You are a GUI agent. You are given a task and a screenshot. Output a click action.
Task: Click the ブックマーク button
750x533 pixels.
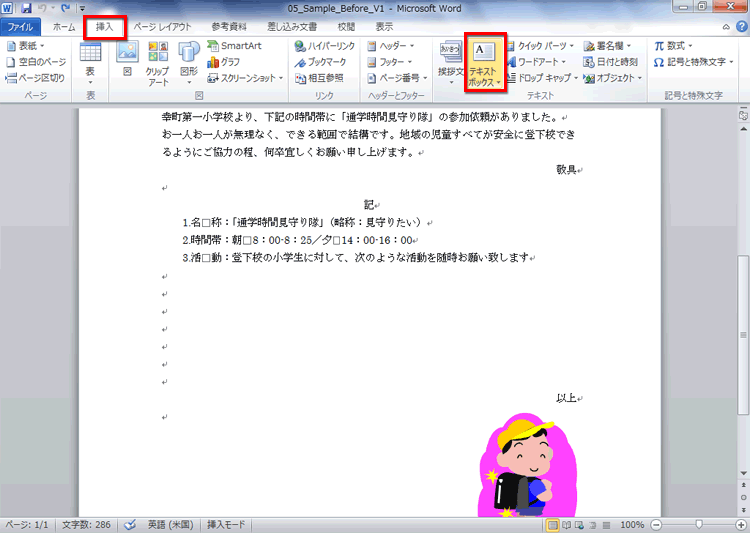(x=320, y=62)
